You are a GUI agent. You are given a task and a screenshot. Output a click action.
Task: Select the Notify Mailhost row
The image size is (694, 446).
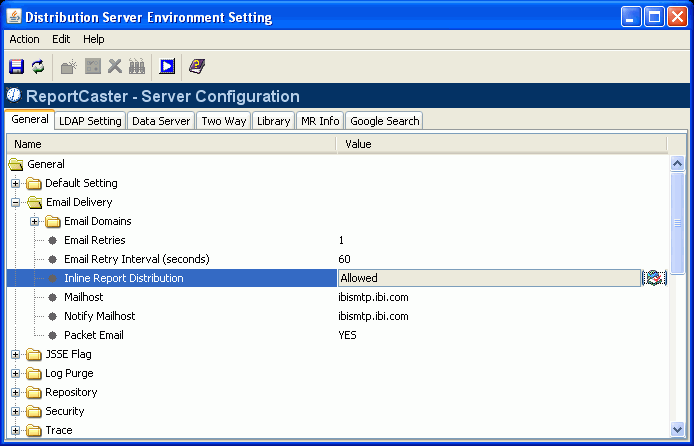(337, 316)
